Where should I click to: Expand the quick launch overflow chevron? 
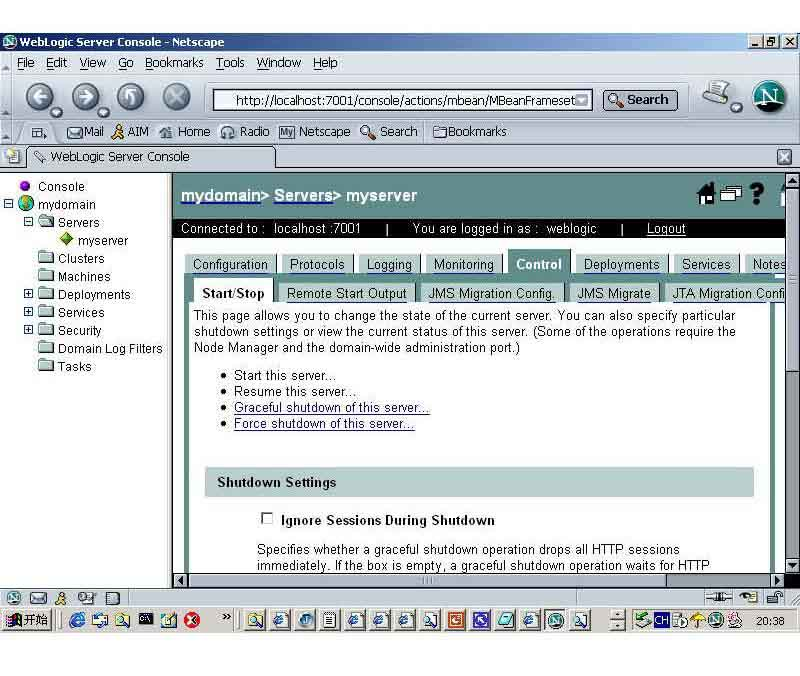click(226, 617)
